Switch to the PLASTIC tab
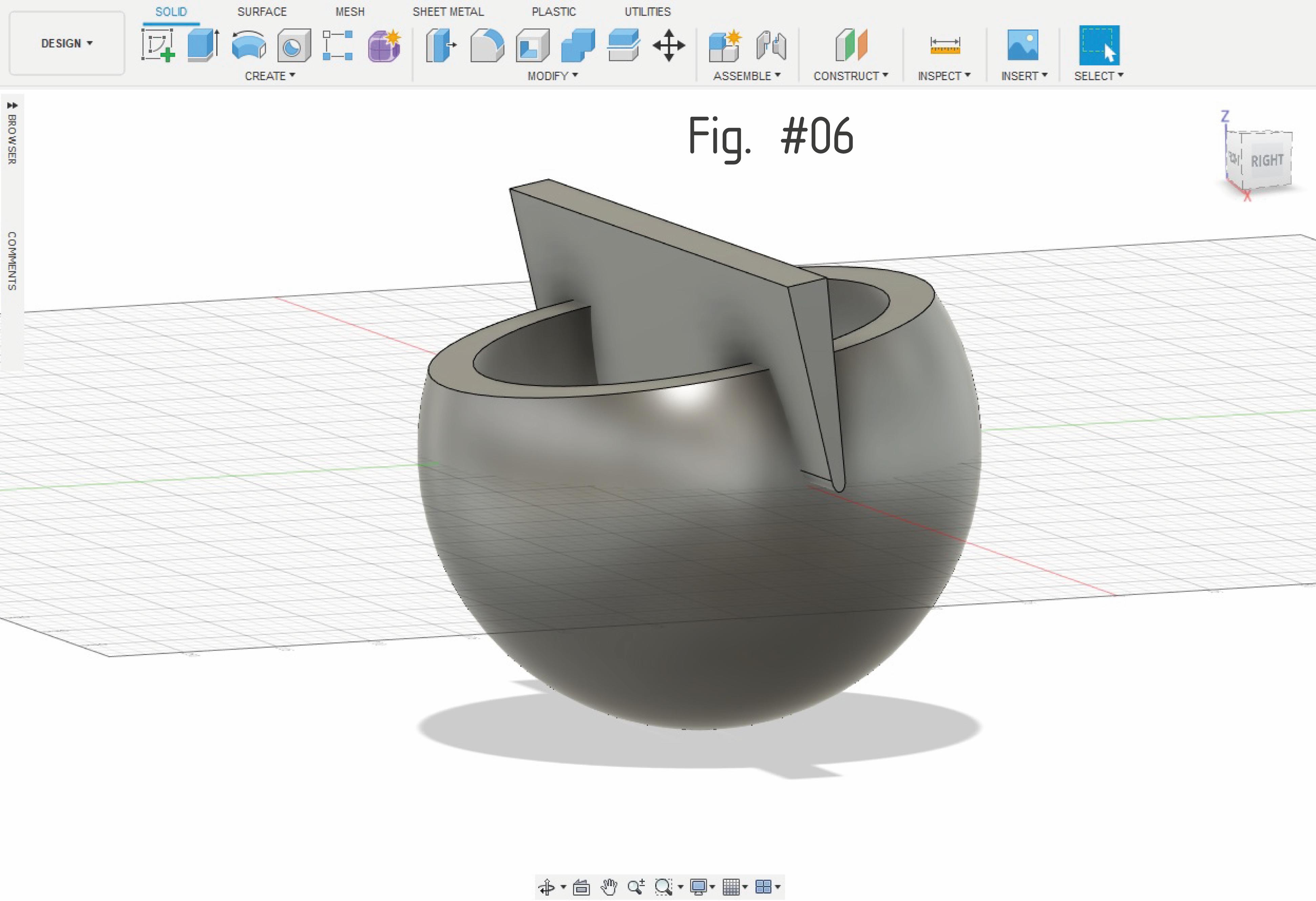1316x901 pixels. (x=554, y=12)
